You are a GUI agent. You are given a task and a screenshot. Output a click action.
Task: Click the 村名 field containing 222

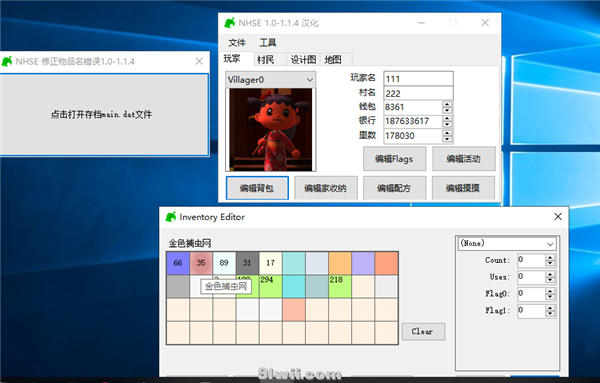click(418, 93)
